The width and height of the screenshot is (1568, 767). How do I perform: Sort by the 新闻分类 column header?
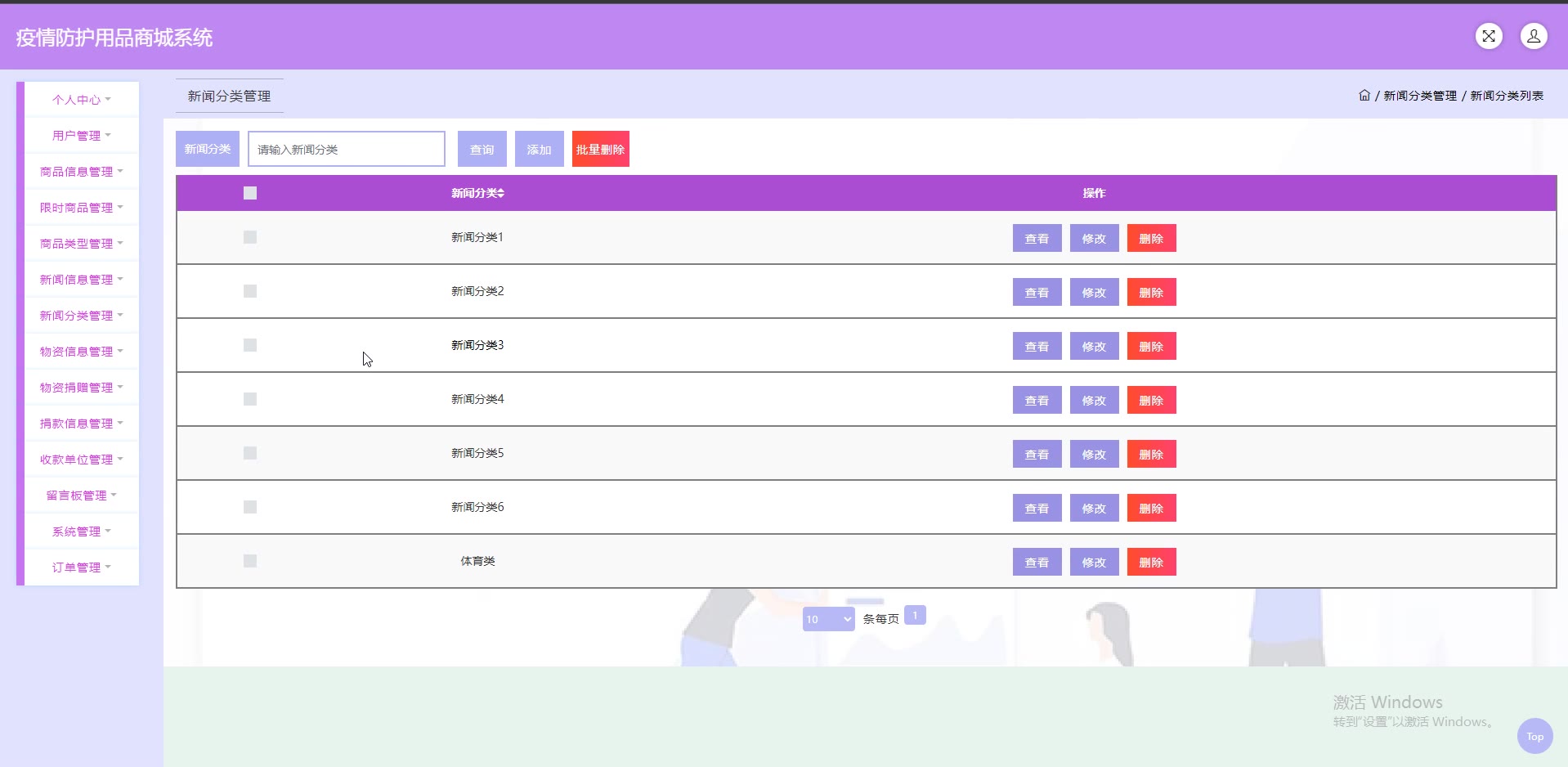(x=478, y=193)
